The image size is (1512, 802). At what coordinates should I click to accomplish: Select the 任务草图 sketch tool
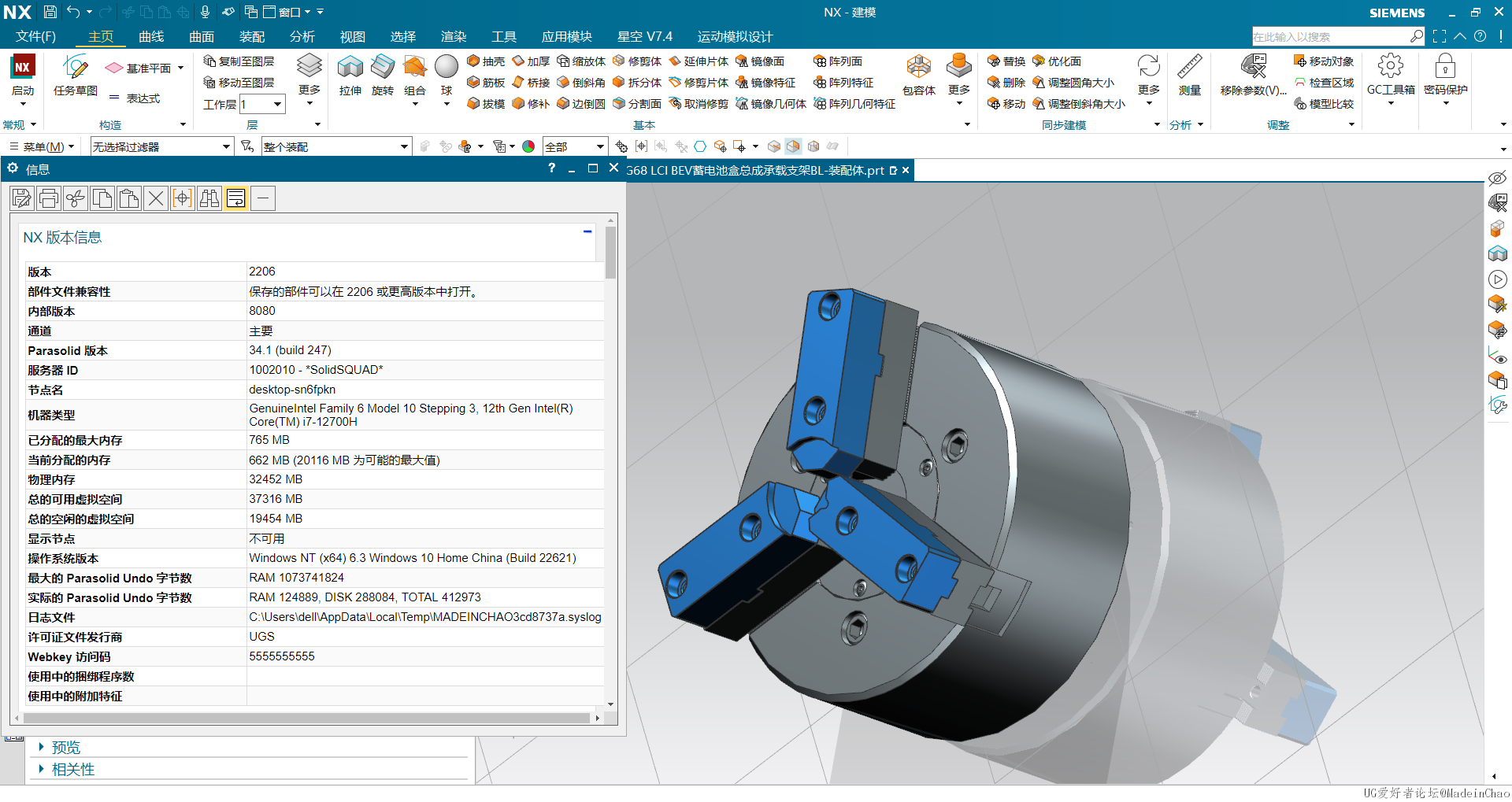coord(76,76)
